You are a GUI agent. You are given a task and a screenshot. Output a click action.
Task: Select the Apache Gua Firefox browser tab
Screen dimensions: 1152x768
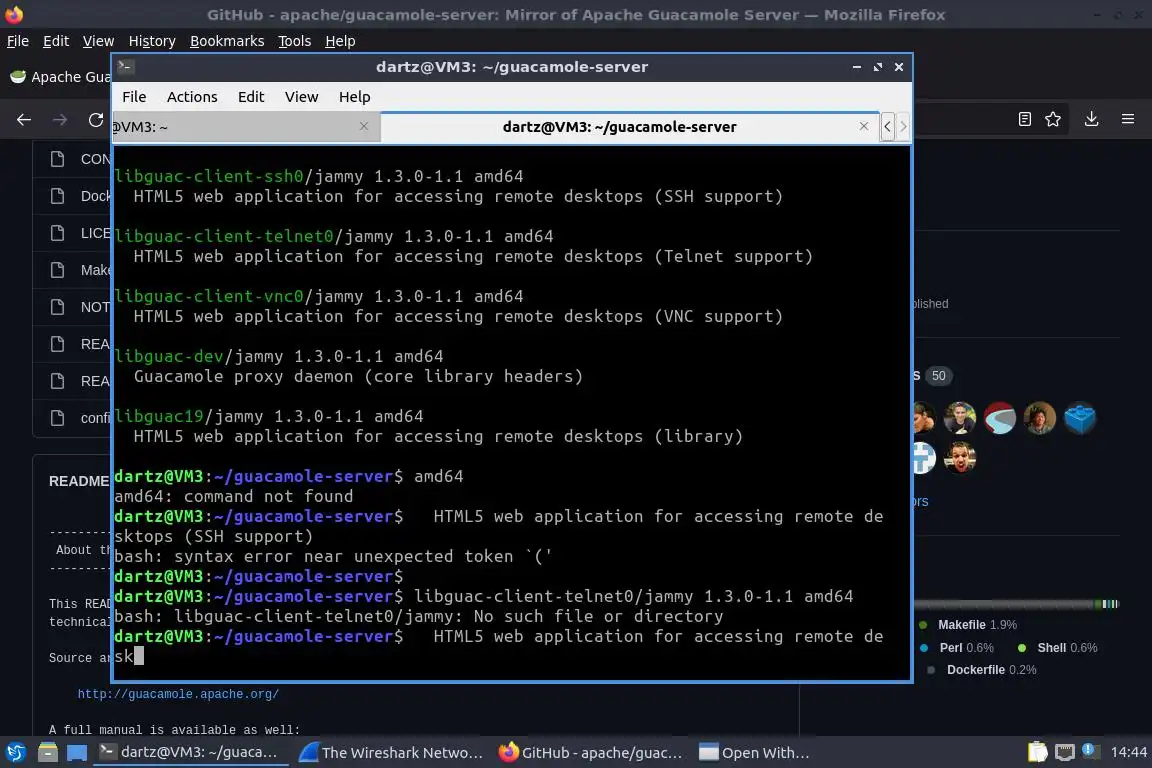pyautogui.click(x=59, y=77)
